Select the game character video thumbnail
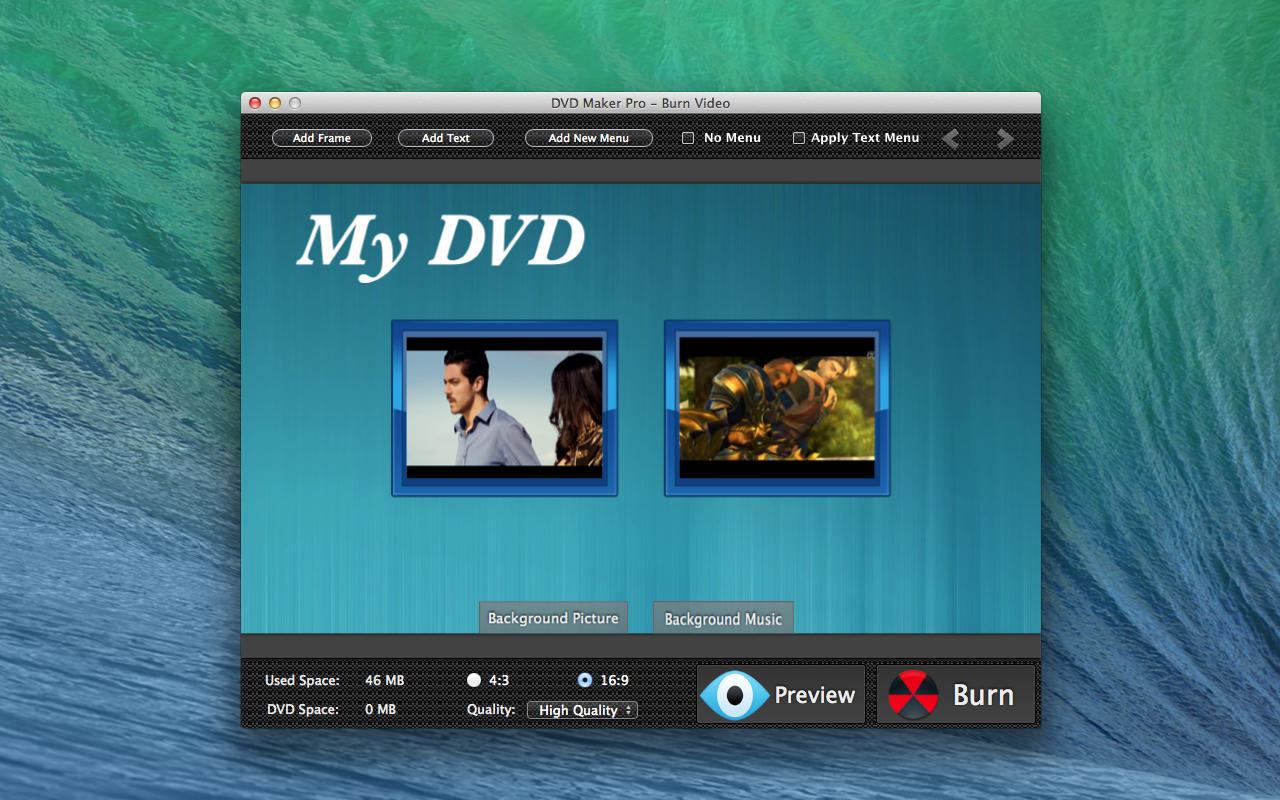This screenshot has width=1280, height=800. [777, 408]
